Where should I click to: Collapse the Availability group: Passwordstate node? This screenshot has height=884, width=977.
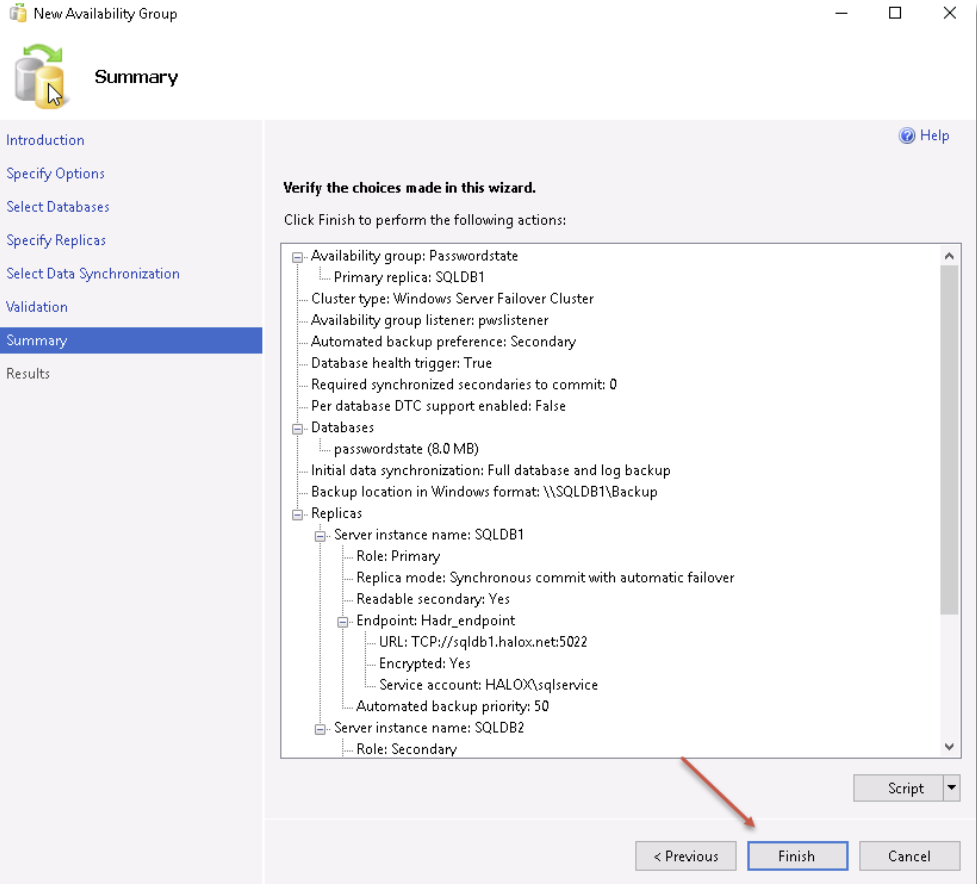click(298, 257)
